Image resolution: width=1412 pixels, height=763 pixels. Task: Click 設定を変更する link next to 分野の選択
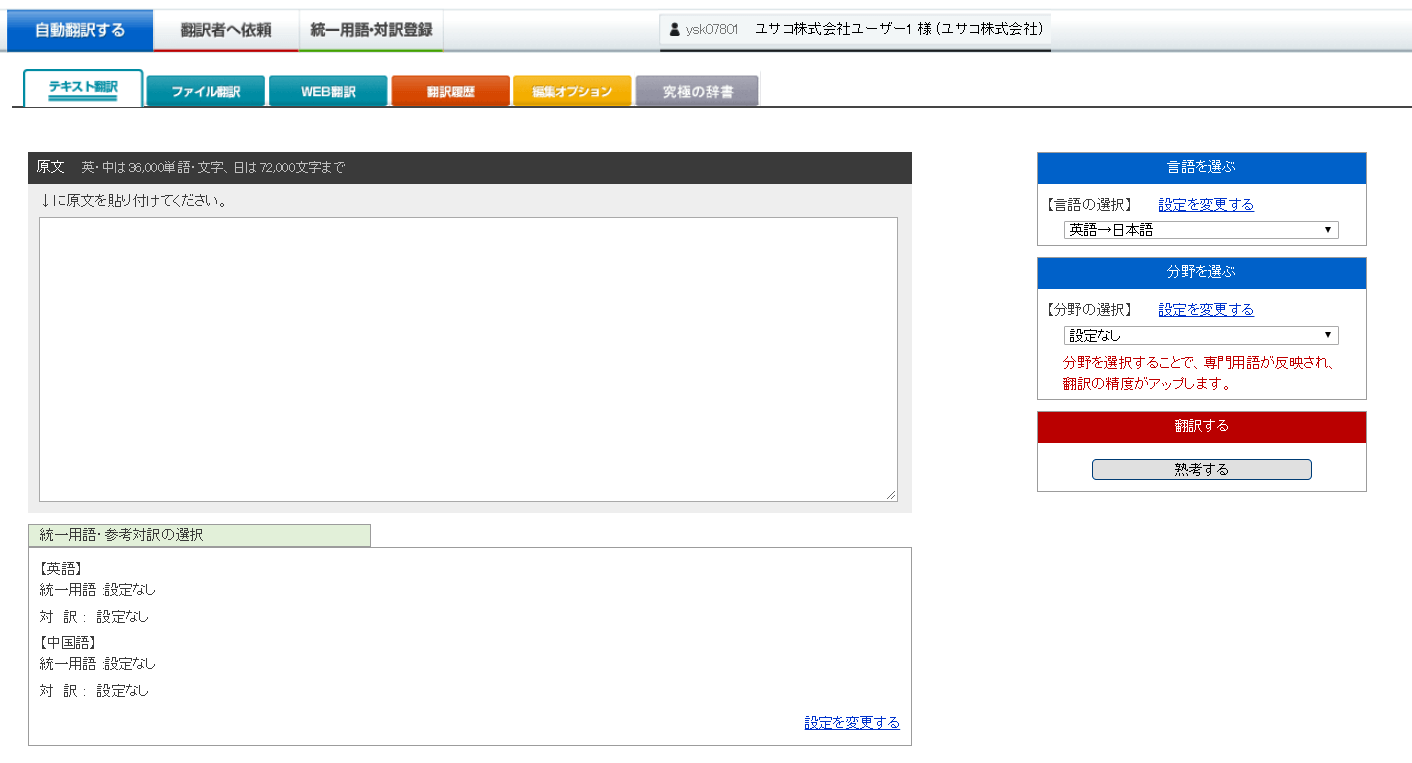[1205, 310]
